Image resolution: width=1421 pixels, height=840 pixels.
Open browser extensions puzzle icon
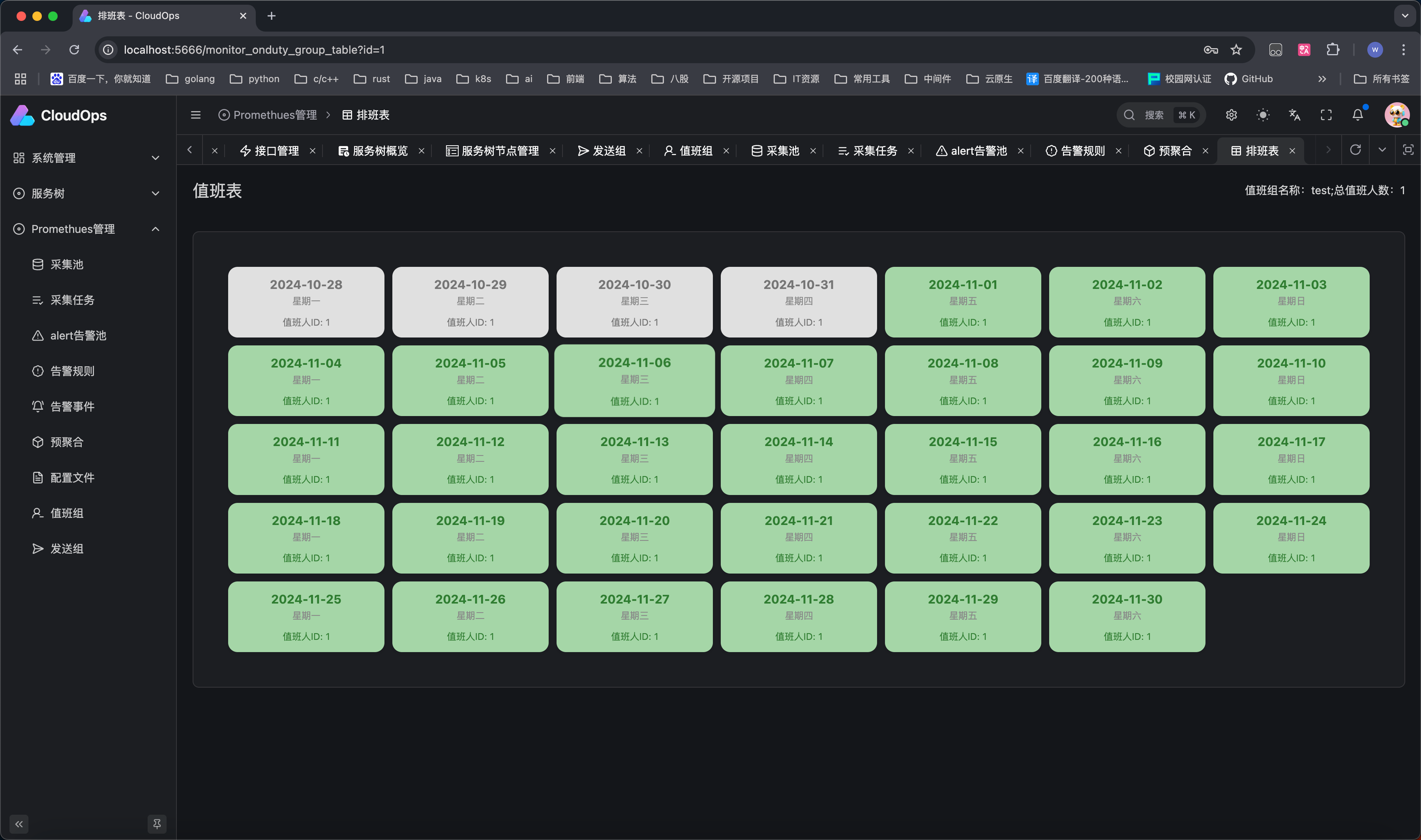click(1333, 50)
